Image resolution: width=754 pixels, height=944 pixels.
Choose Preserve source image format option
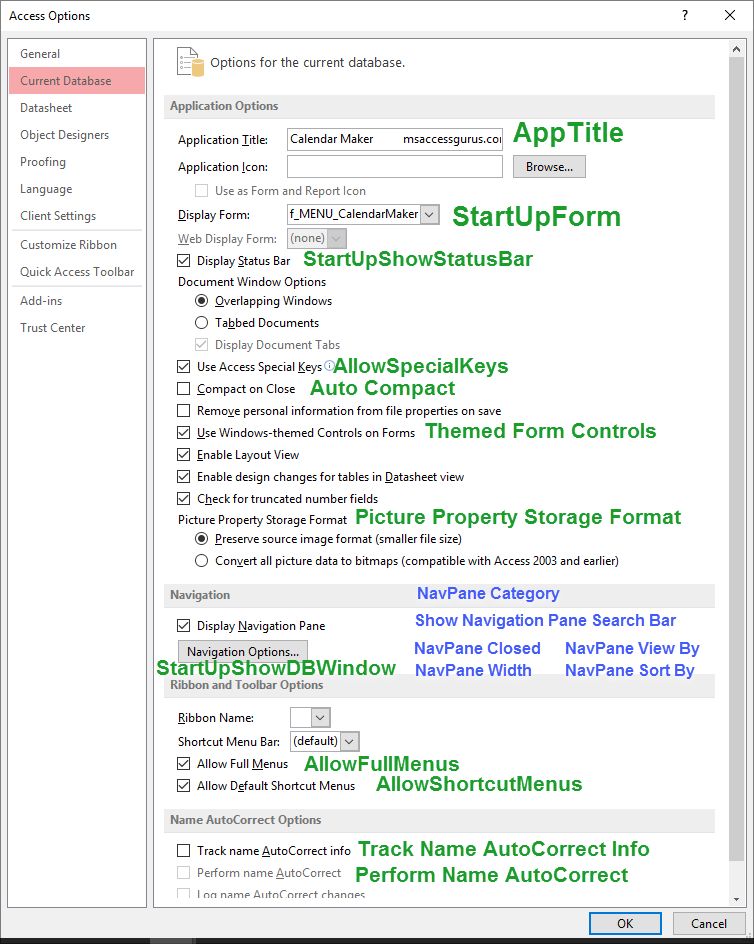point(202,538)
